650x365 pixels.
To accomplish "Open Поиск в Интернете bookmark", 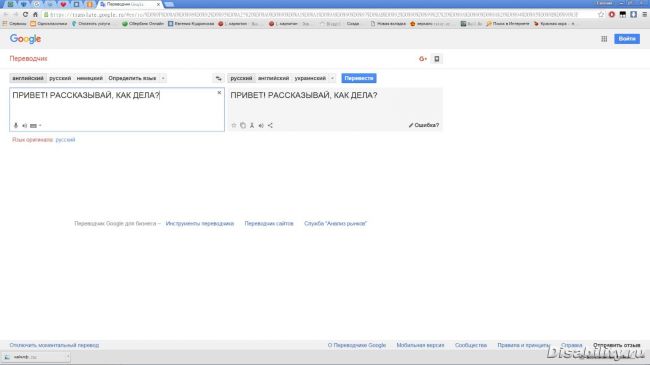I will click(508, 24).
